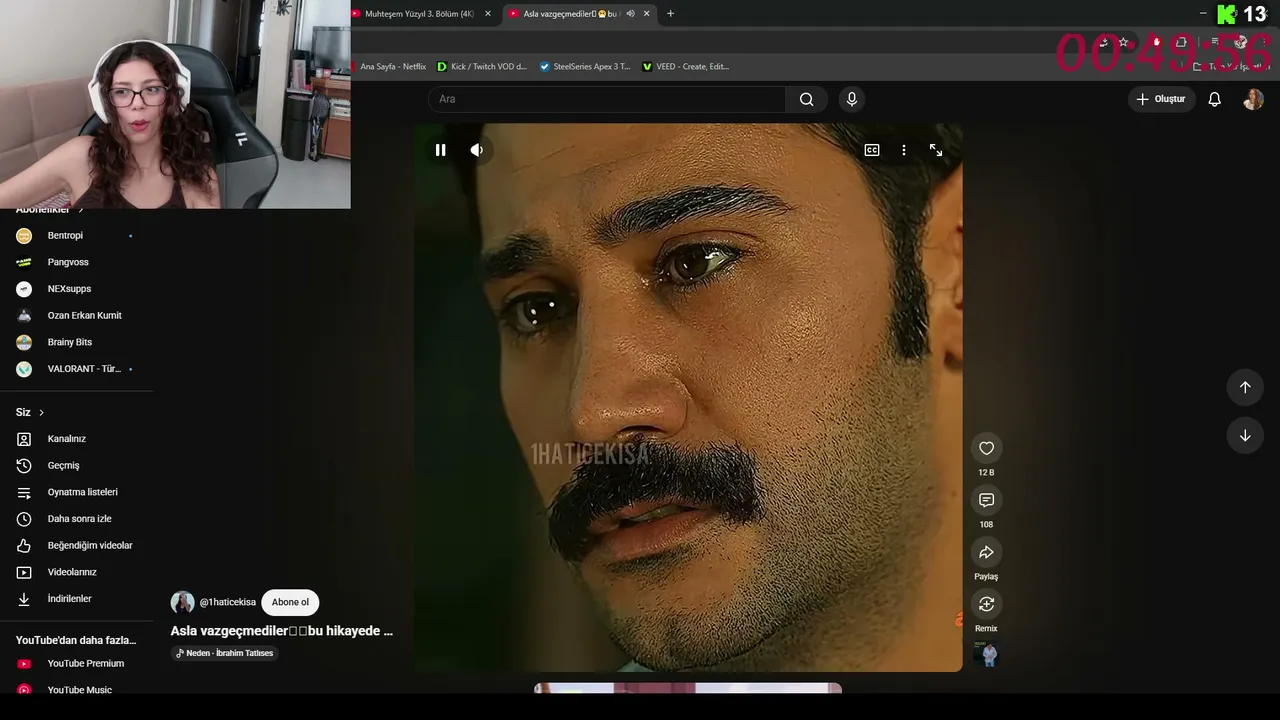Open the Ana Sayfa - Netflix bookmark
1280x720 pixels.
point(389,67)
